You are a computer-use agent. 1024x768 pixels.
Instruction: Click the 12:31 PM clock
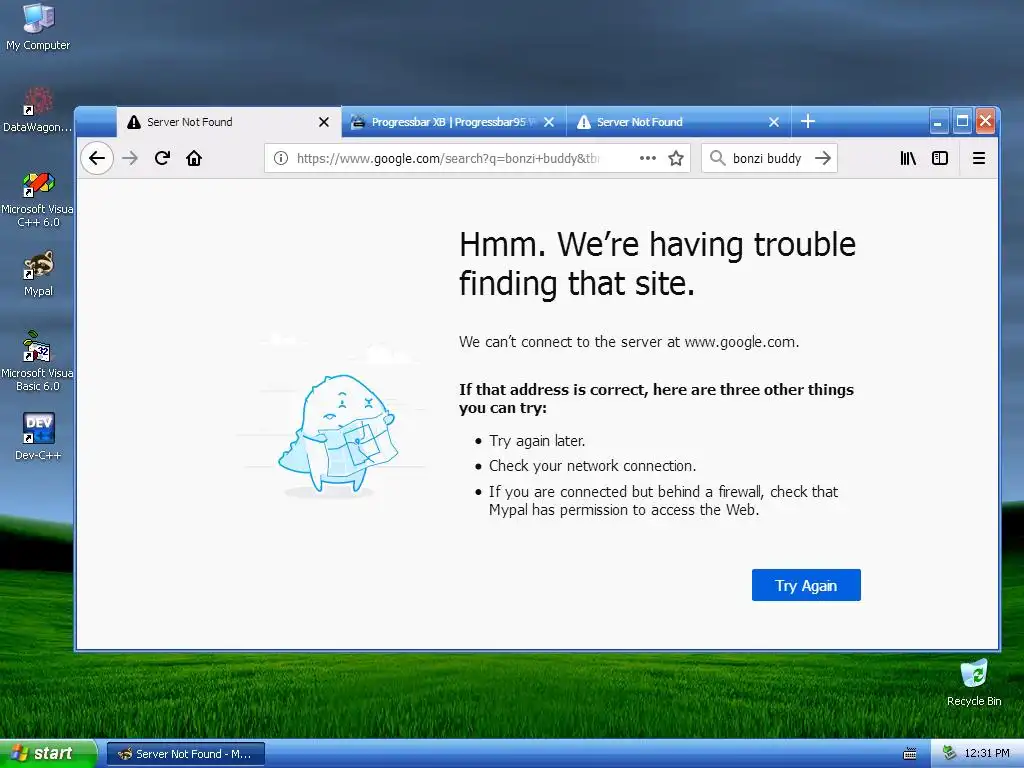click(x=987, y=754)
